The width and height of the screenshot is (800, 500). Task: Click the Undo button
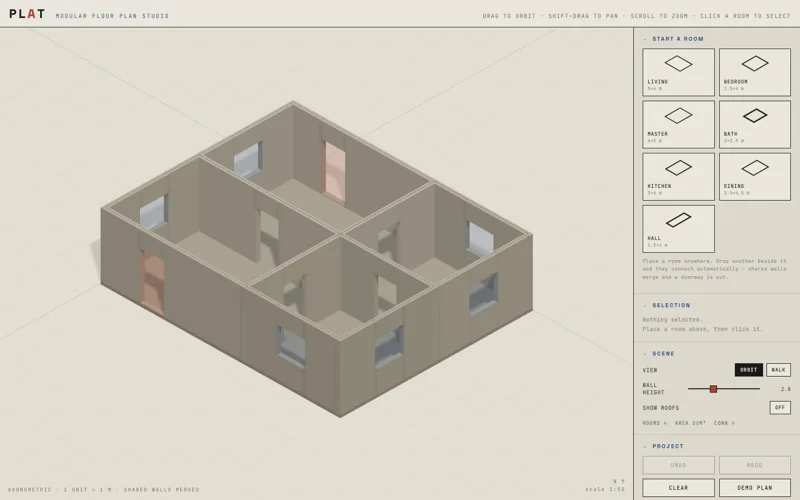click(x=678, y=465)
